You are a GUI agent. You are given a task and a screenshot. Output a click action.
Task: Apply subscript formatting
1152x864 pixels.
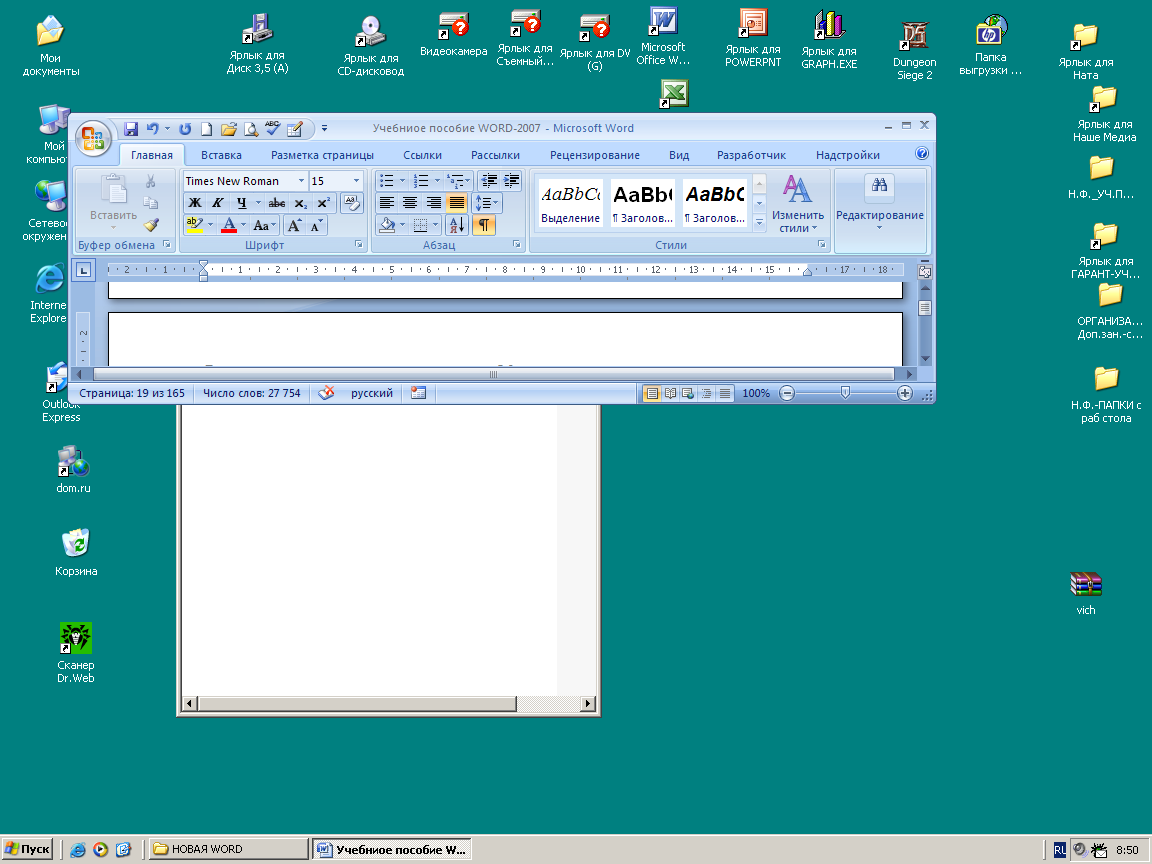coord(300,204)
